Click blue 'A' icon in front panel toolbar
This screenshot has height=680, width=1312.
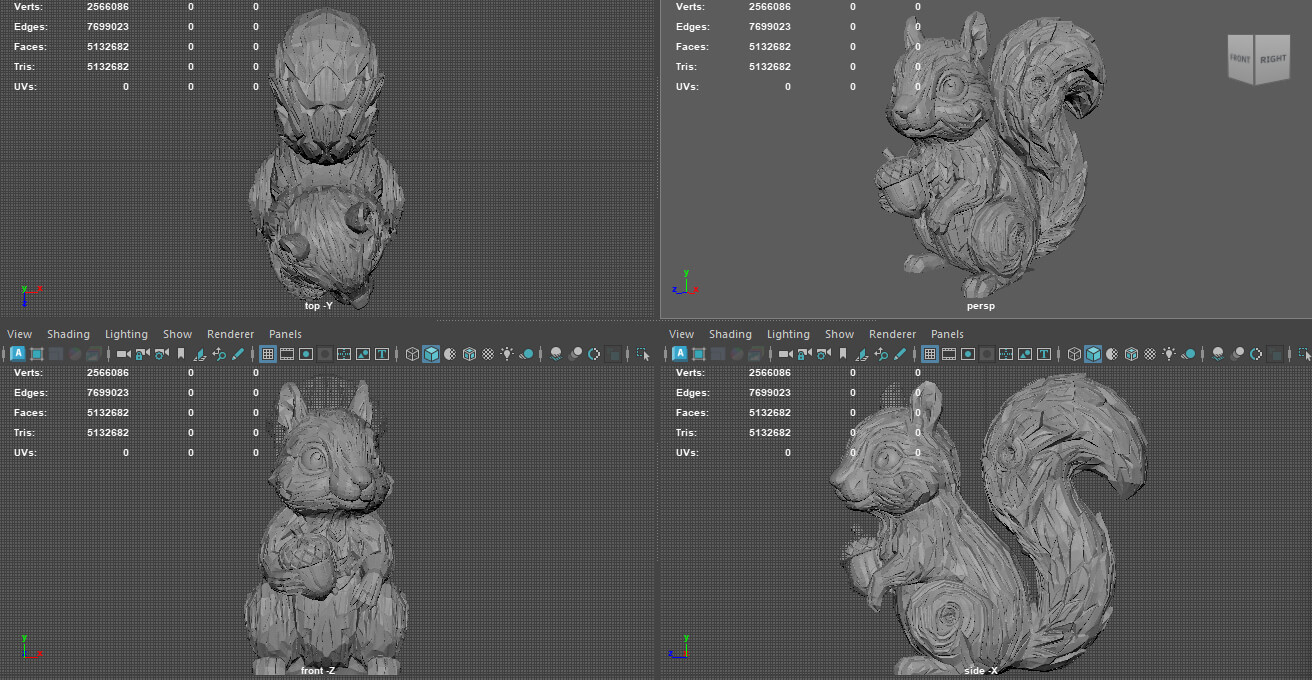pos(18,354)
